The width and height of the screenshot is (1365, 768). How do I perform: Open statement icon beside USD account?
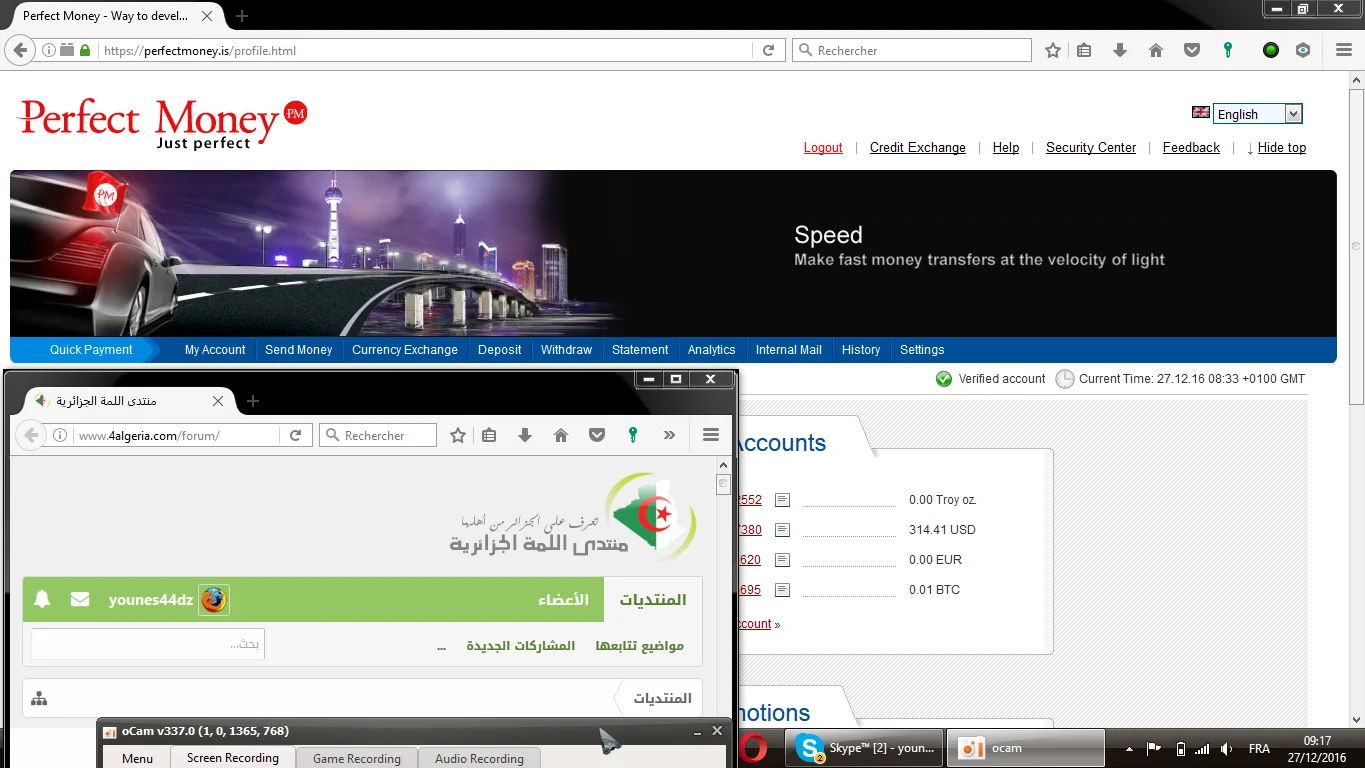(782, 530)
